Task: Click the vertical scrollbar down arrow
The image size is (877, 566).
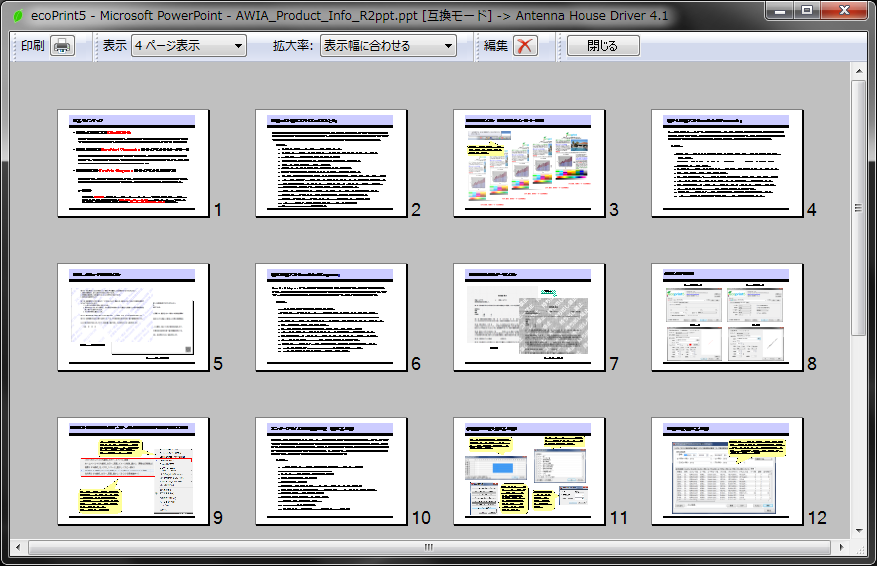Action: [859, 531]
